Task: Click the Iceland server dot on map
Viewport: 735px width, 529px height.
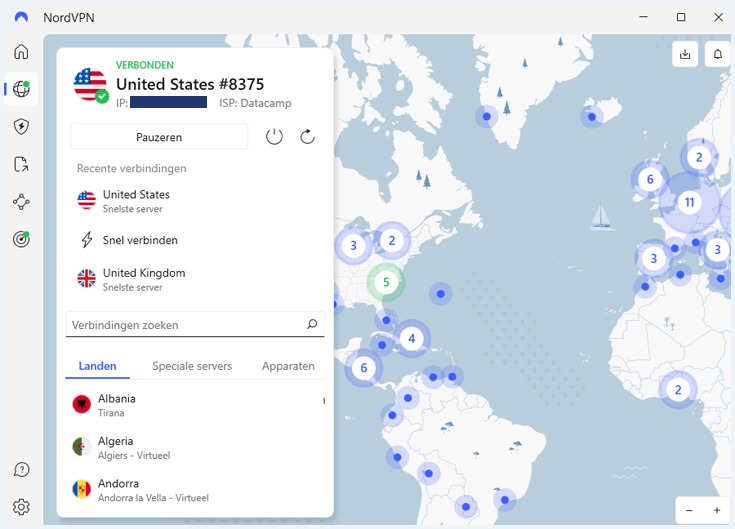Action: coord(592,117)
